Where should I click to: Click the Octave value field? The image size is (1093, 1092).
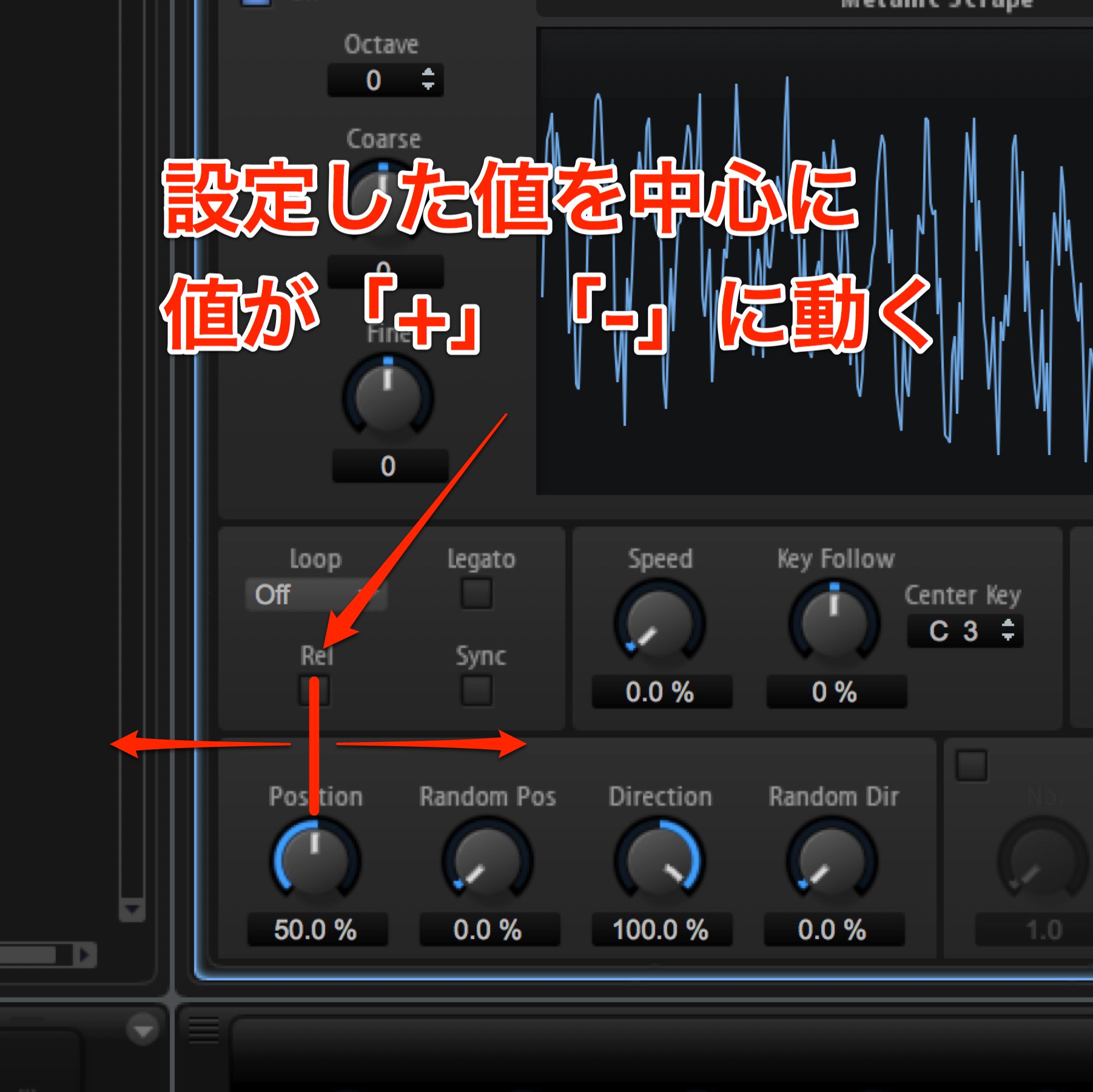385,80
